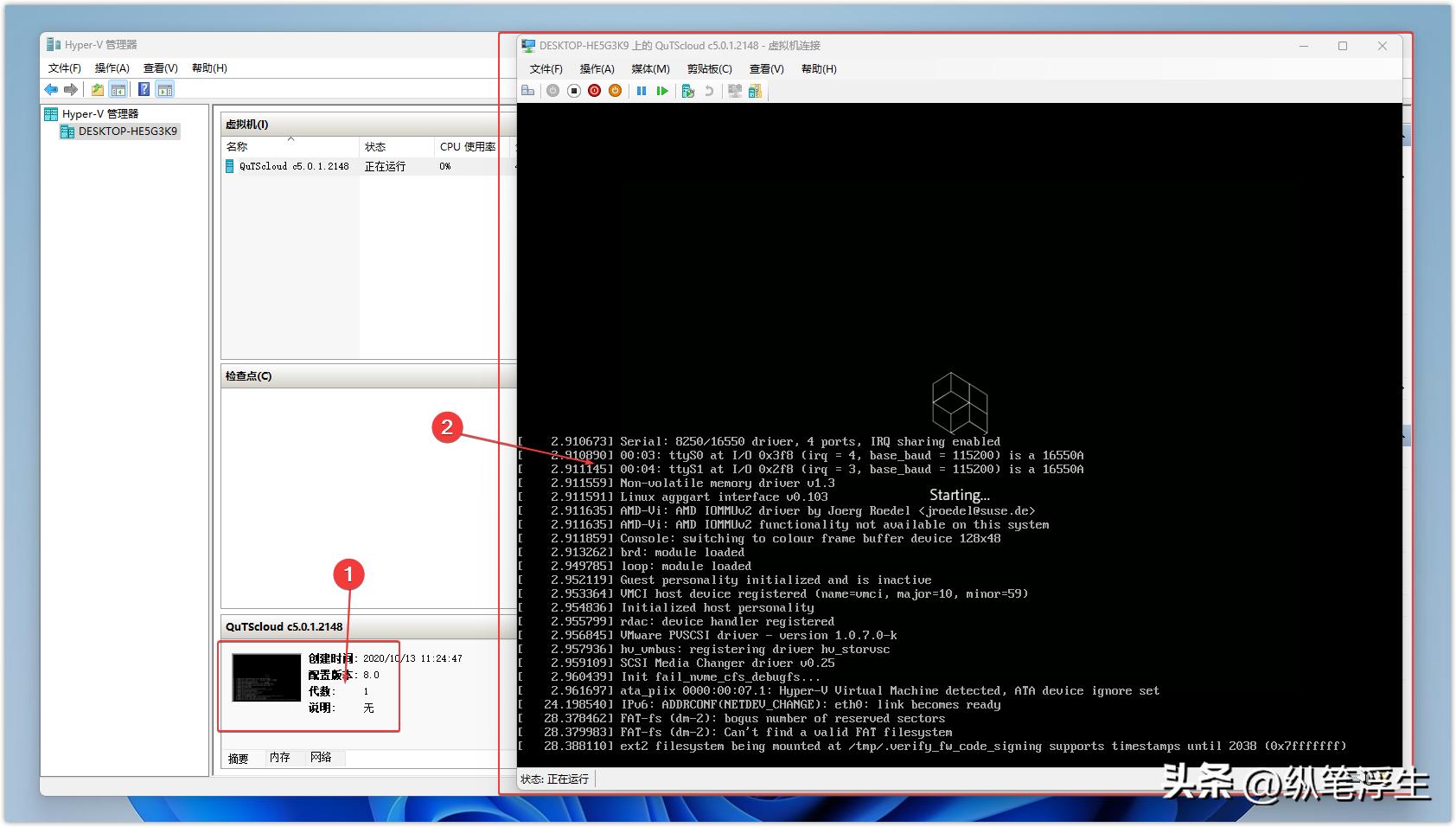Image resolution: width=1456 pixels, height=827 pixels.
Task: Toggle the show/hide action pane icon
Action: coord(165,89)
